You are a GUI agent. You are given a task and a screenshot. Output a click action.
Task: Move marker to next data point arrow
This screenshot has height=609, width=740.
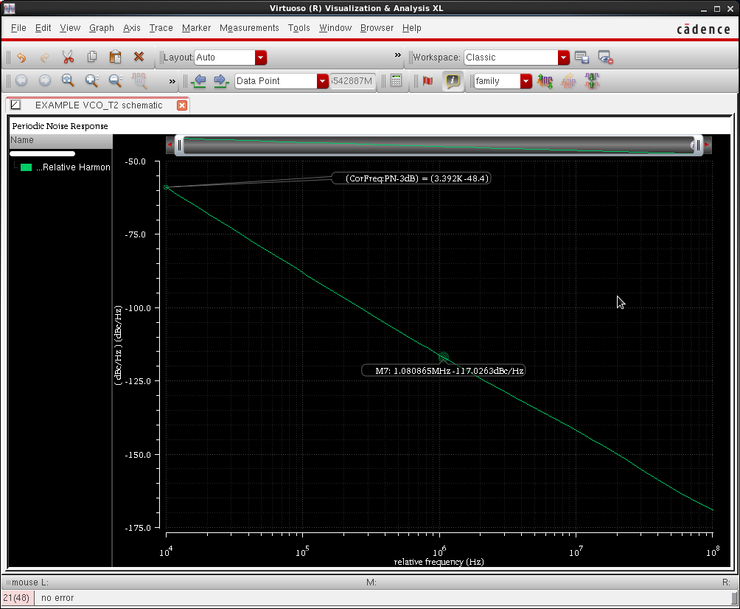tap(221, 81)
